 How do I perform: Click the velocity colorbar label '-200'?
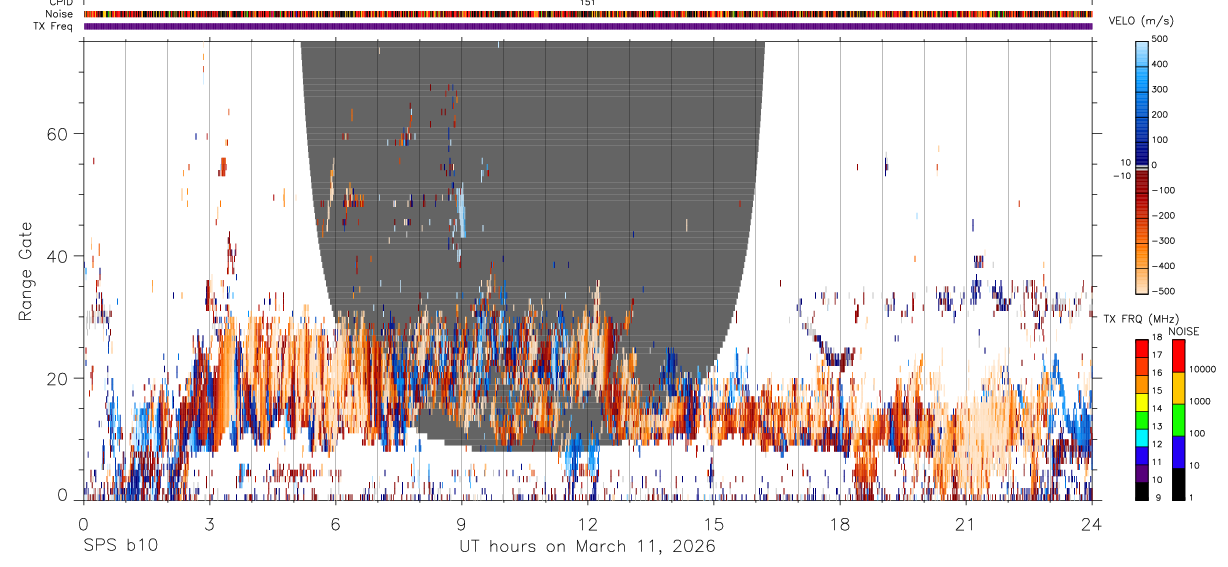point(1163,215)
